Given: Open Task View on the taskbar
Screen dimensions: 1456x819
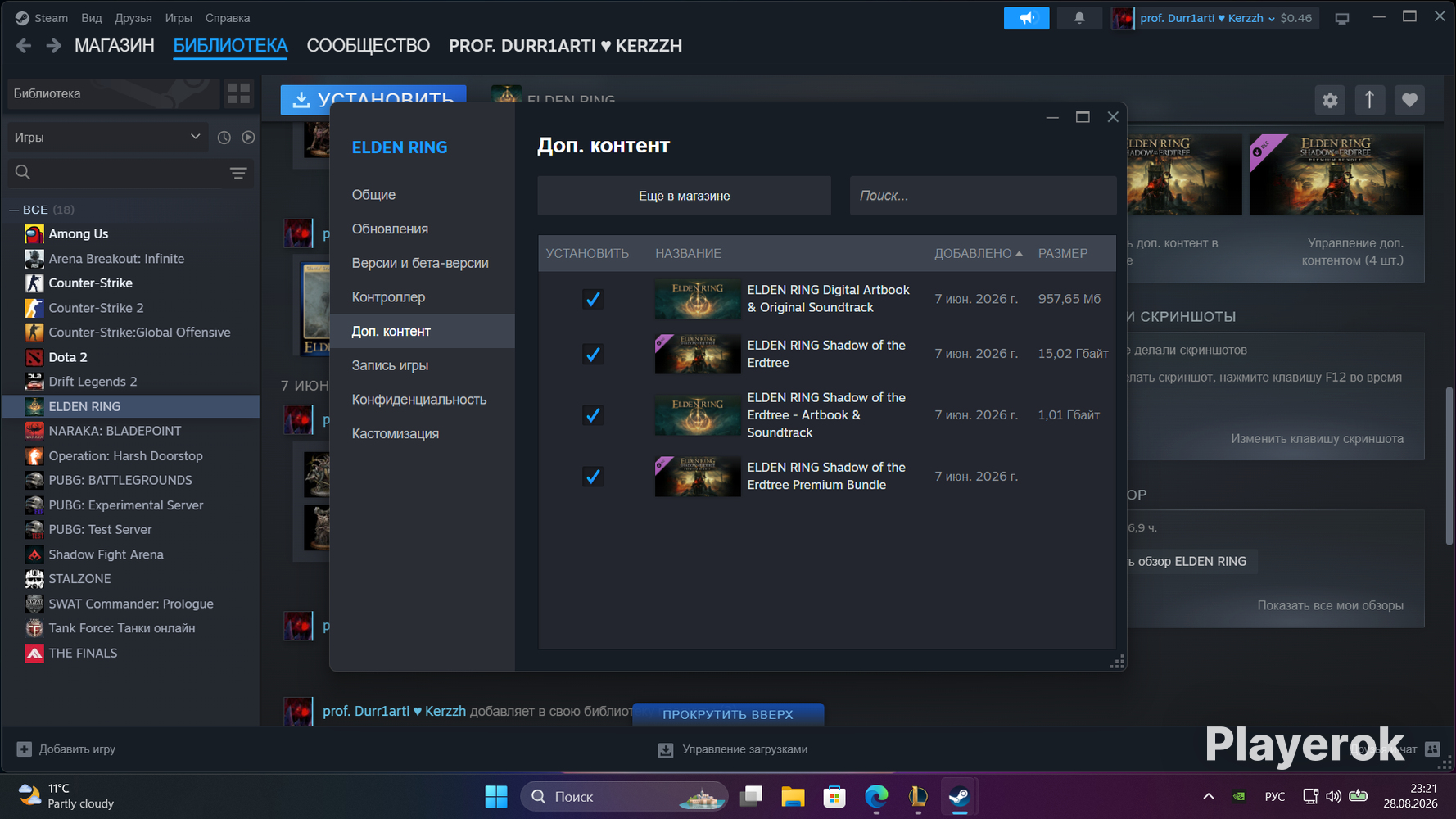Looking at the screenshot, I should point(751,796).
